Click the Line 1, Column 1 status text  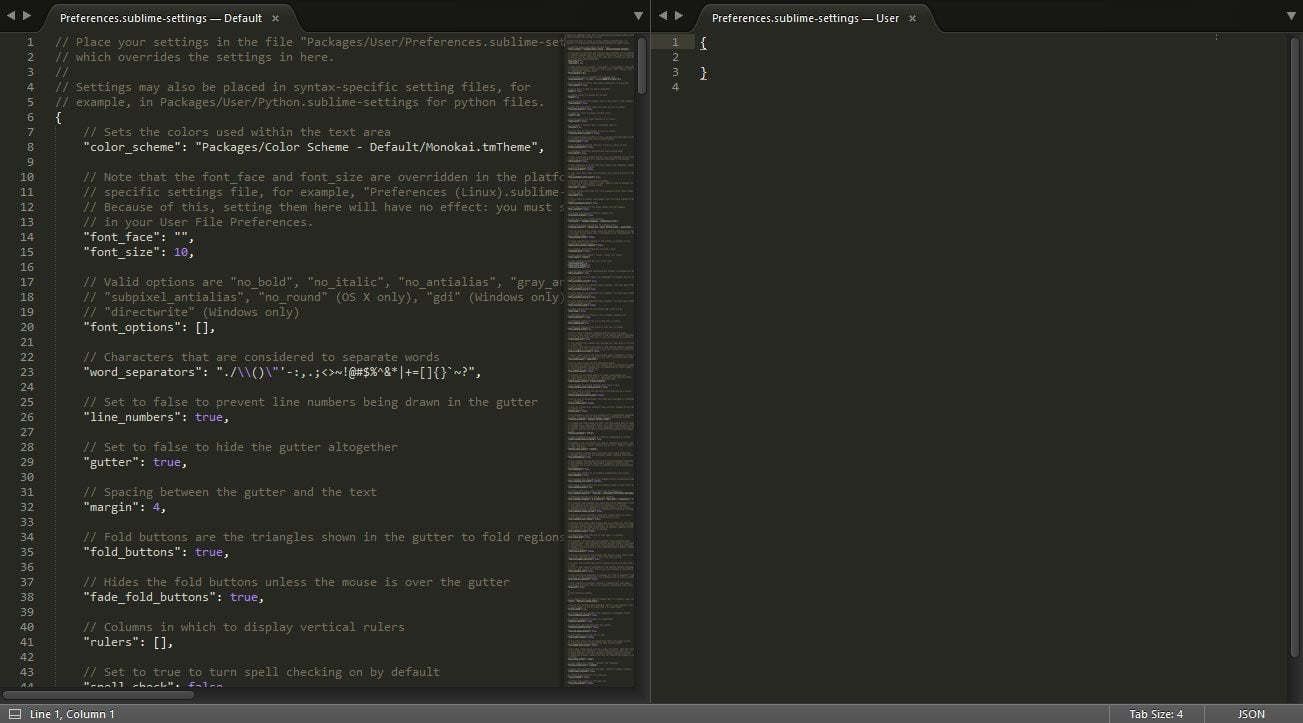72,714
